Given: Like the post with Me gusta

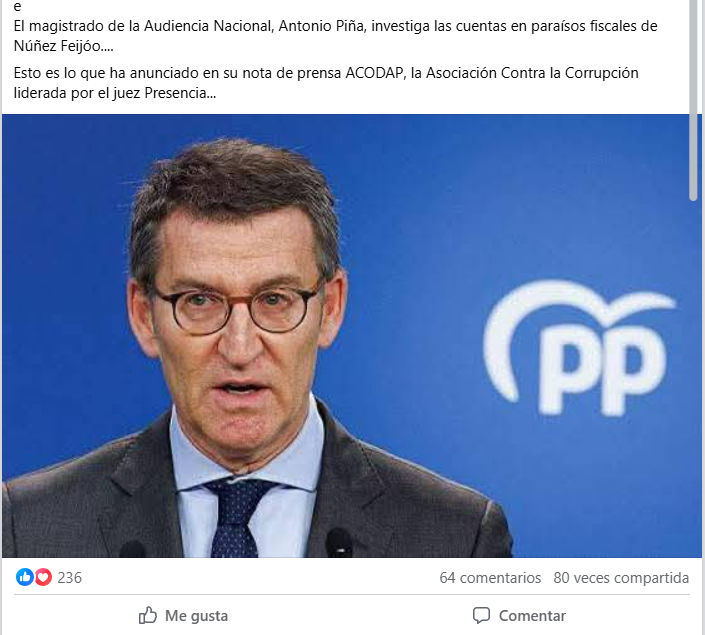Looking at the screenshot, I should point(183,615).
